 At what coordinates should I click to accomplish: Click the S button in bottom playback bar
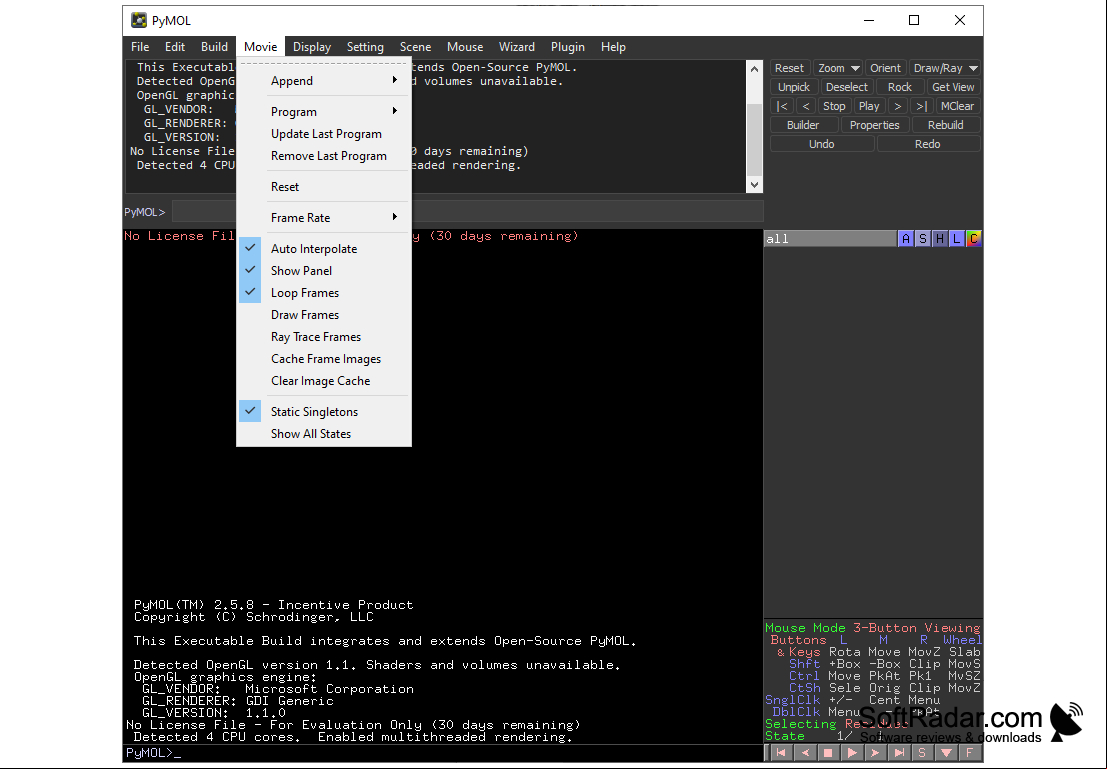(922, 753)
